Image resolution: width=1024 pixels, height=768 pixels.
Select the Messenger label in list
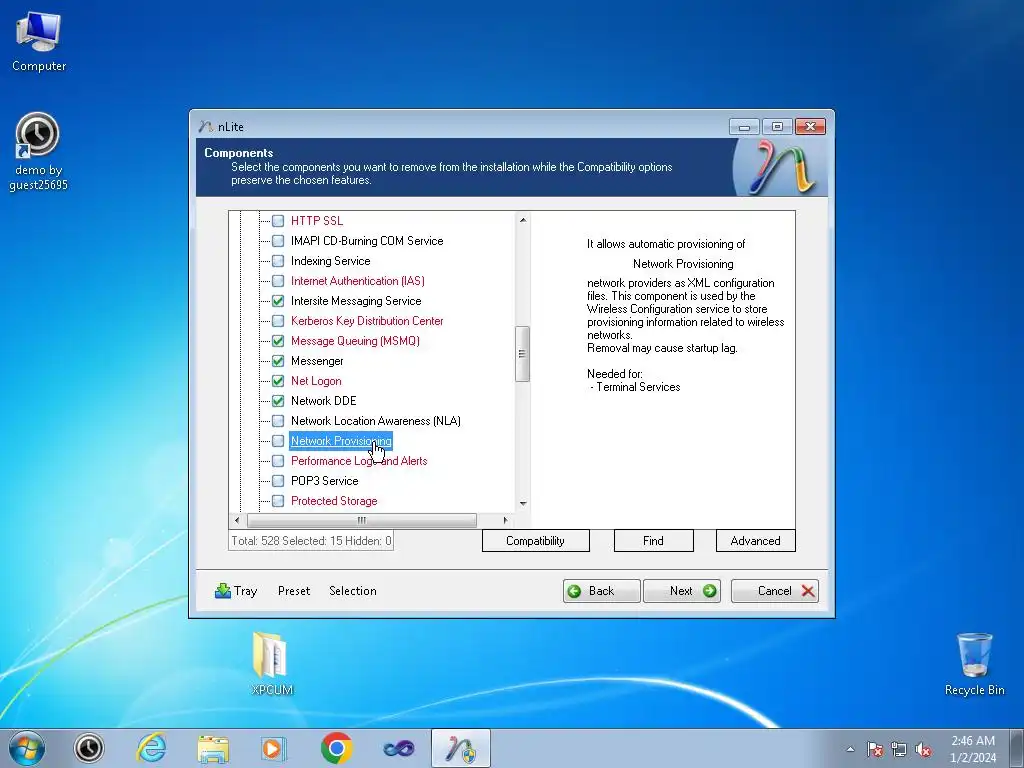click(x=317, y=361)
